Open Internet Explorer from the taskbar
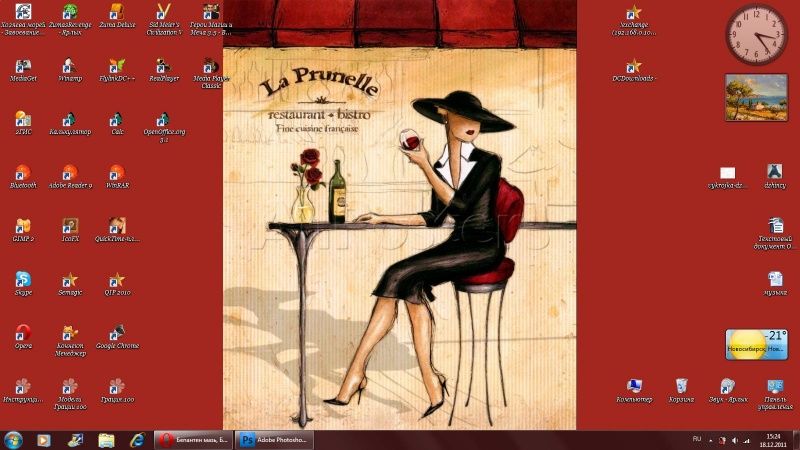The image size is (800, 450). [137, 440]
